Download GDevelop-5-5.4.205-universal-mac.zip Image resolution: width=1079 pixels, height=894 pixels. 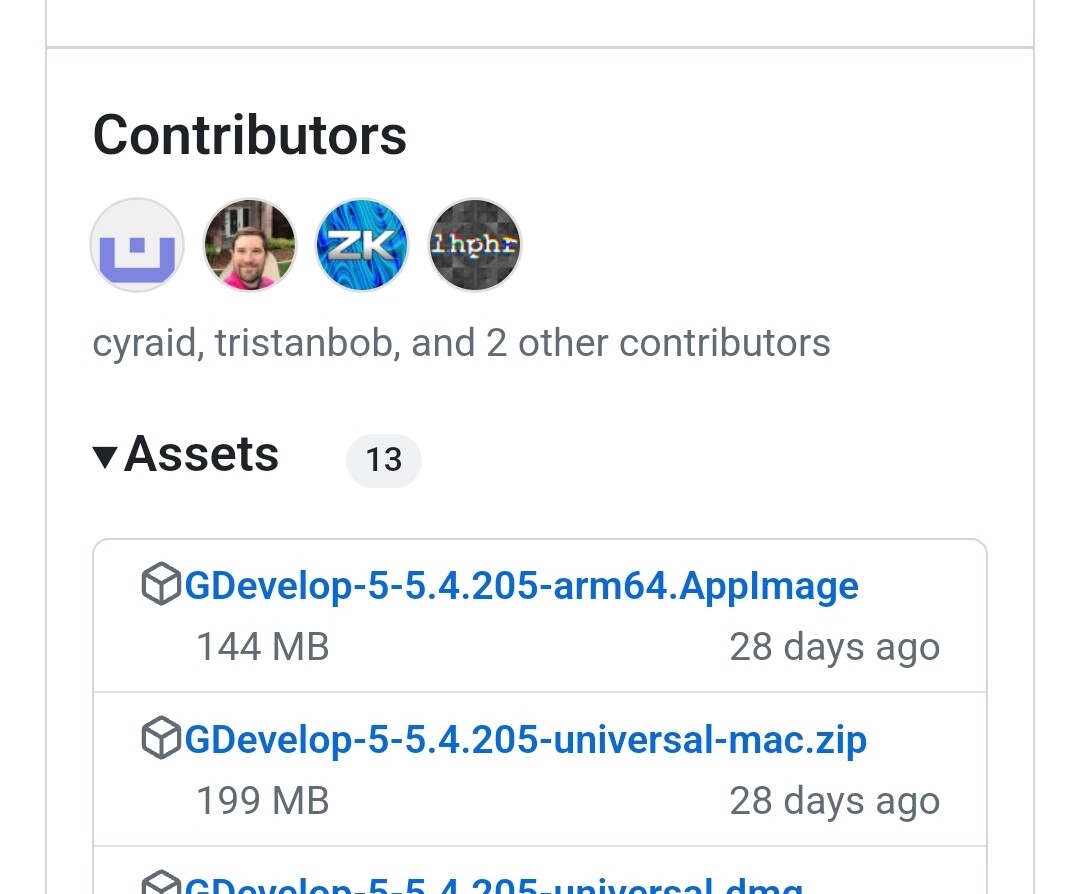coord(526,738)
